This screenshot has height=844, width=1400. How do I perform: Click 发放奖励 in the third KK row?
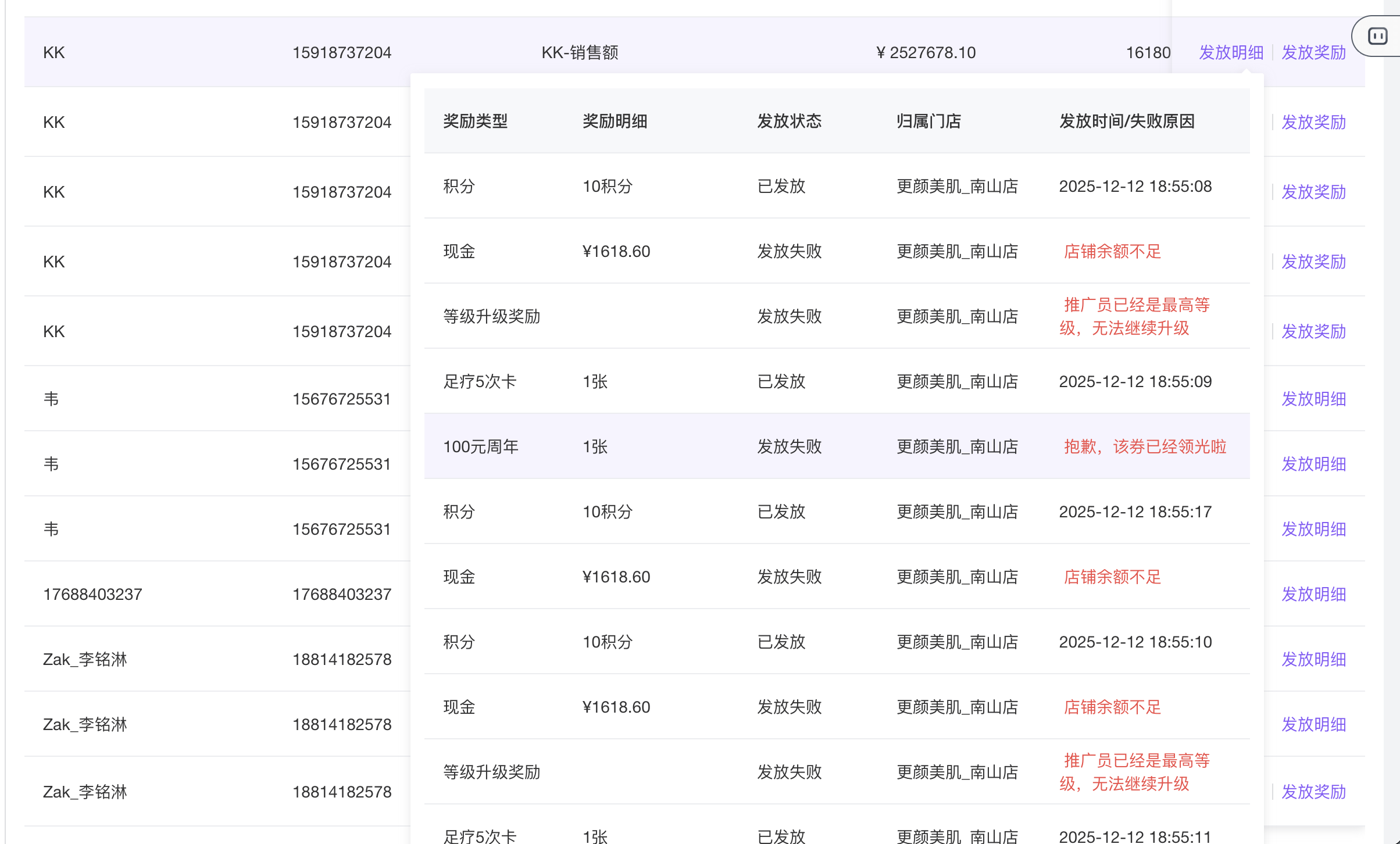(x=1313, y=192)
